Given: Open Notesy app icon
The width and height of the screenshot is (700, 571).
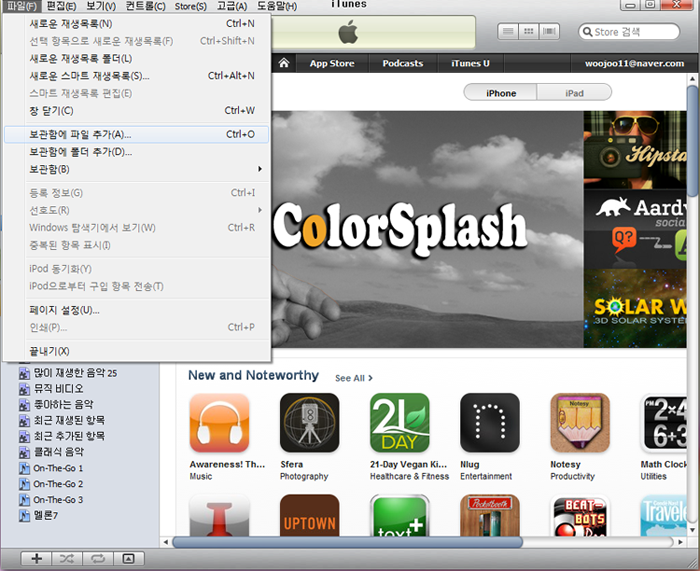Looking at the screenshot, I should click(580, 423).
